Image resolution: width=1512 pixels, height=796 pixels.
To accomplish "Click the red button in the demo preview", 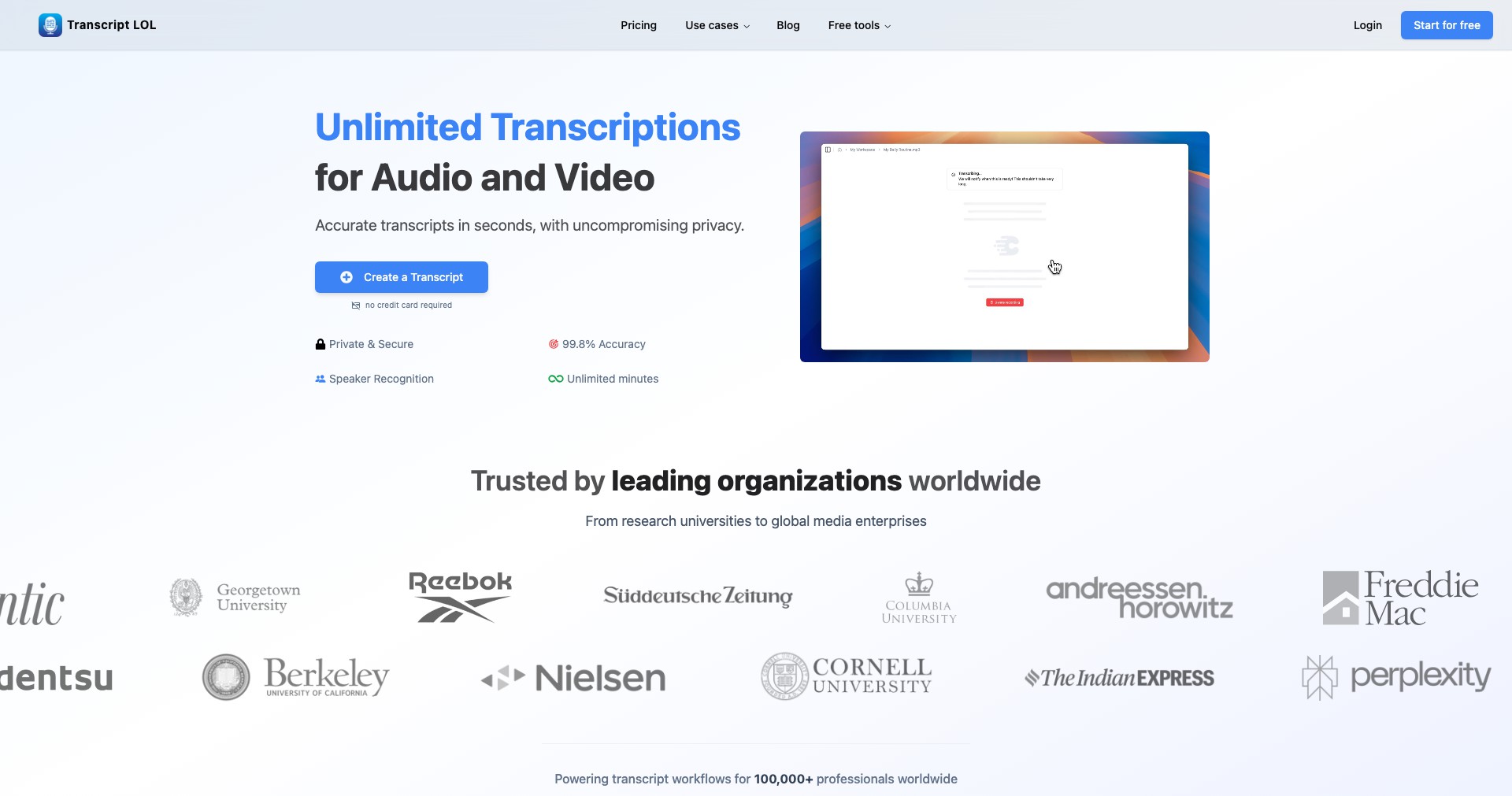I will 1005,302.
